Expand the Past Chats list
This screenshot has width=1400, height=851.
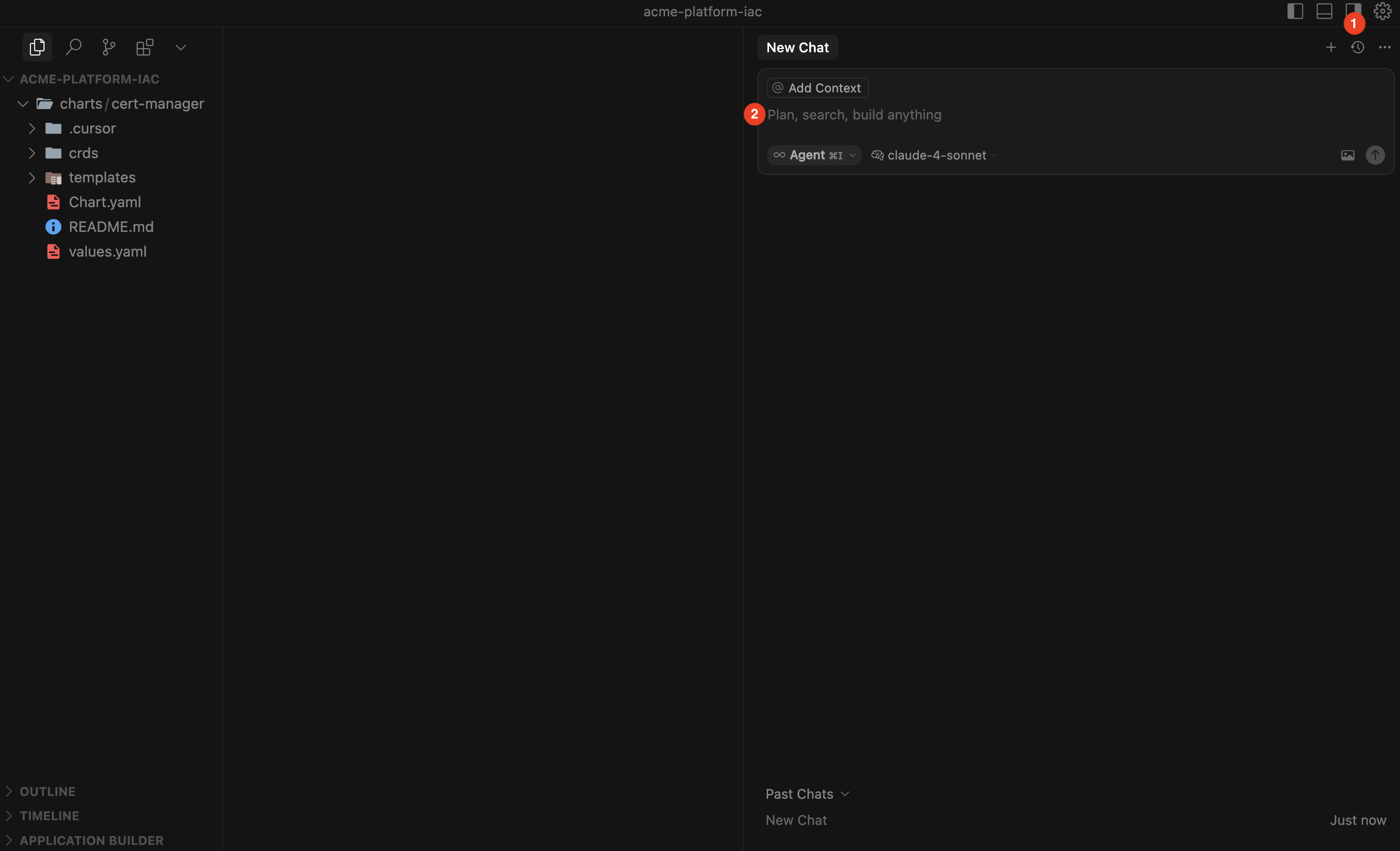[807, 794]
